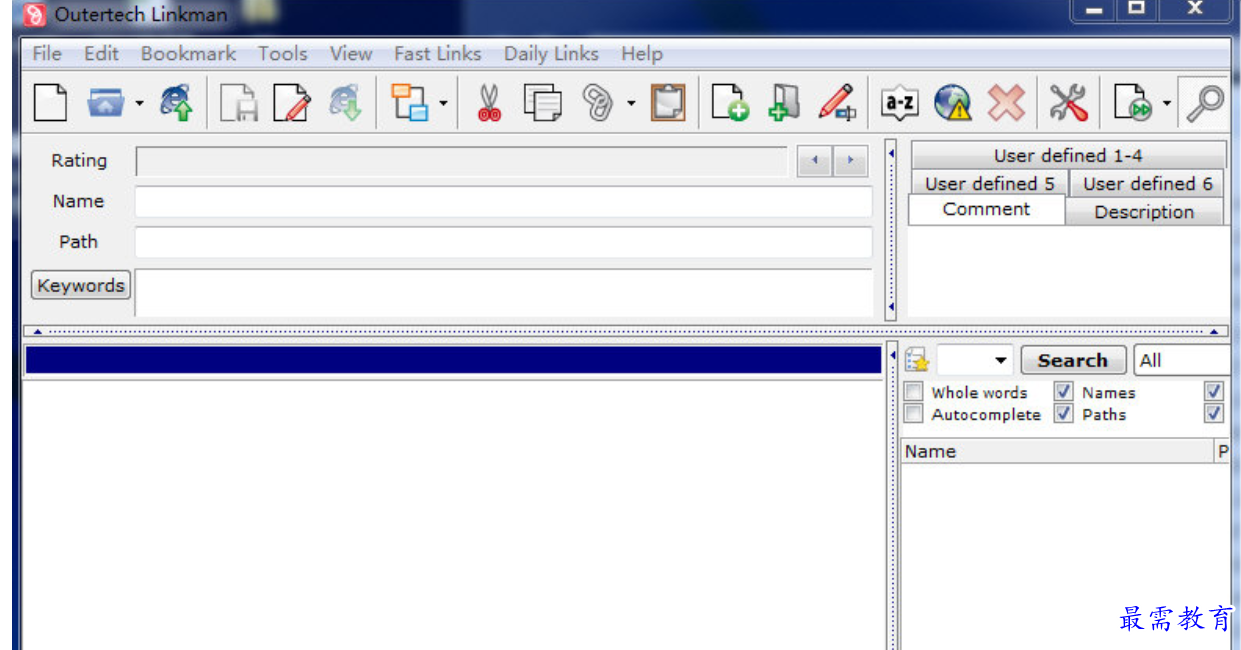Open the Edit menu
Screen dimensions: 1241x650
point(101,54)
